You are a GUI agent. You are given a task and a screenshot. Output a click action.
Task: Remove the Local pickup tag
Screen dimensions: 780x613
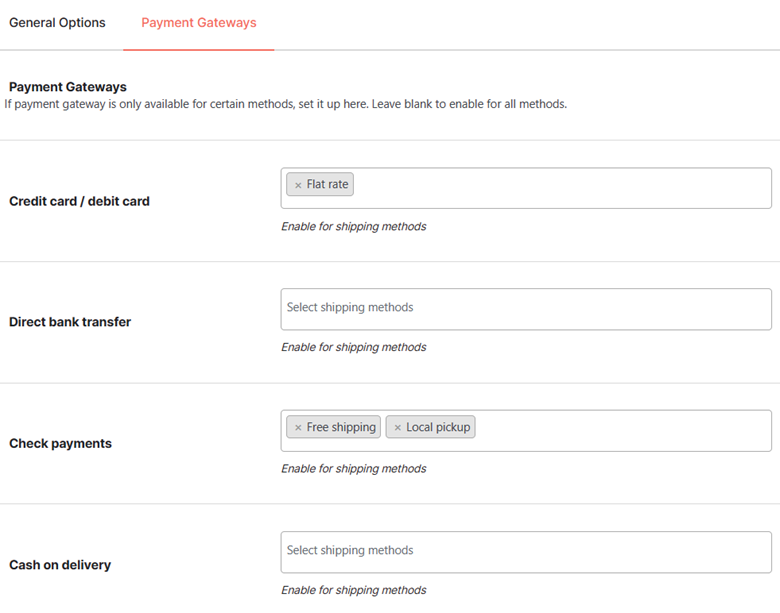point(397,427)
